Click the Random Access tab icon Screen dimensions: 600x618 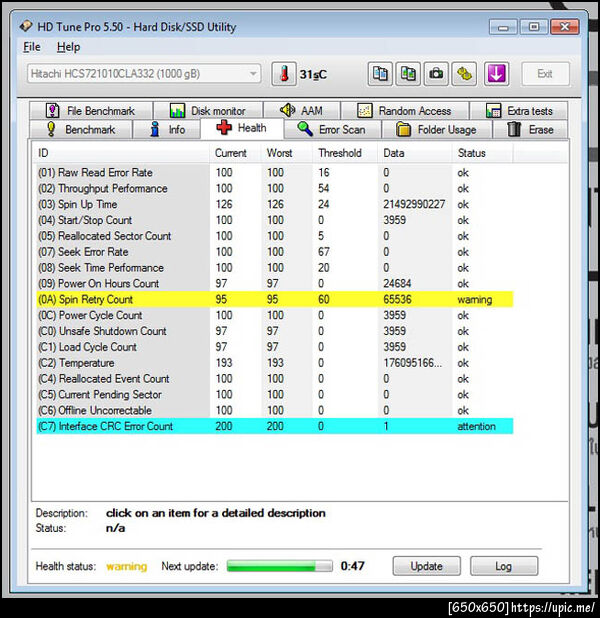pyautogui.click(x=365, y=111)
